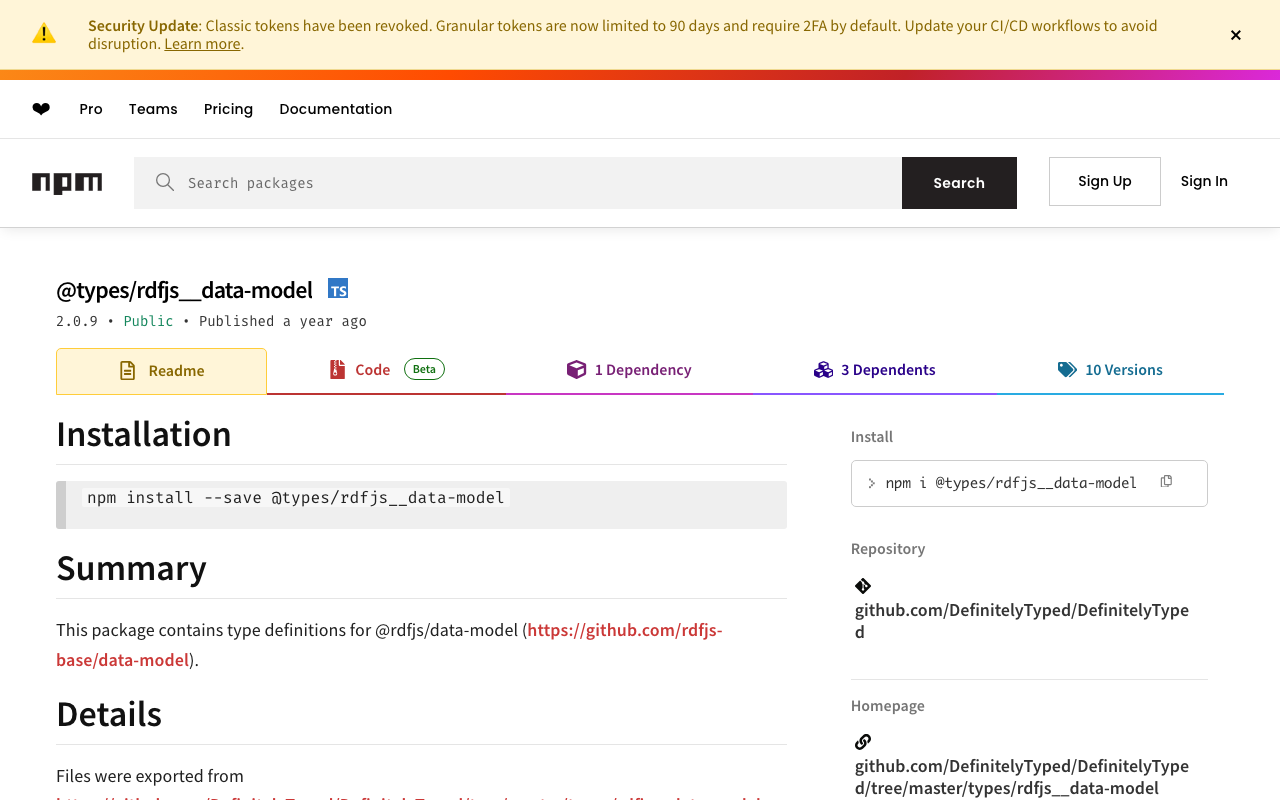This screenshot has width=1280, height=800.
Task: Click the heart icon in top navigation
Action: pos(41,109)
